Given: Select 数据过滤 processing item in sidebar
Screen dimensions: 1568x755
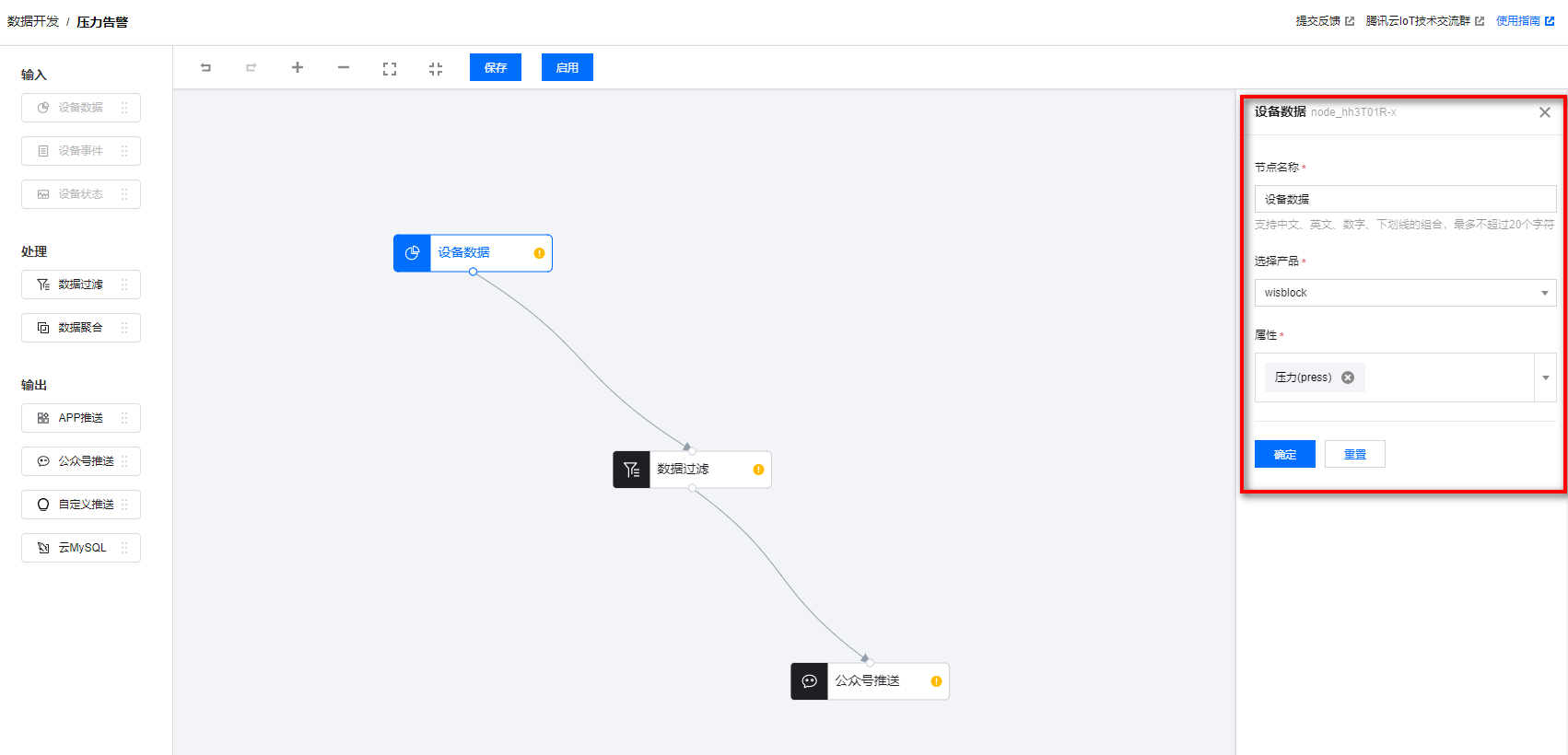Looking at the screenshot, I should point(81,285).
